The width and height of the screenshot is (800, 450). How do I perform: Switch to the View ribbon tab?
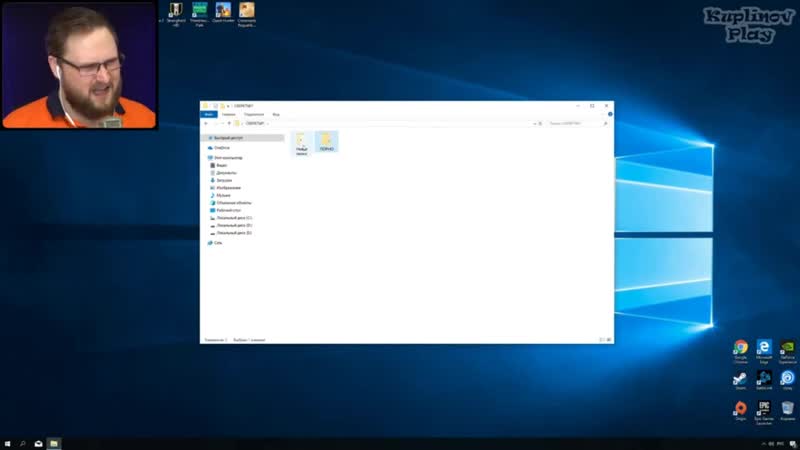[x=276, y=114]
